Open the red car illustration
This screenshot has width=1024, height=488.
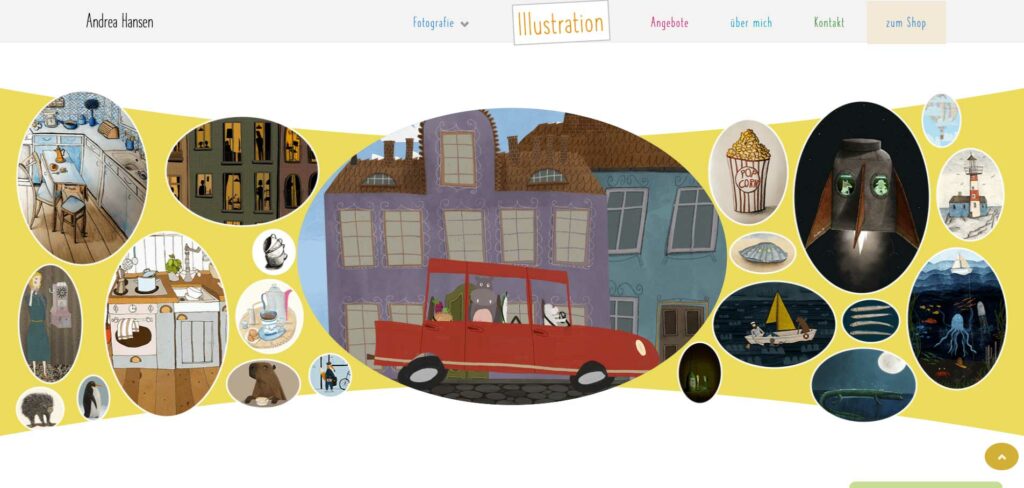(x=512, y=256)
